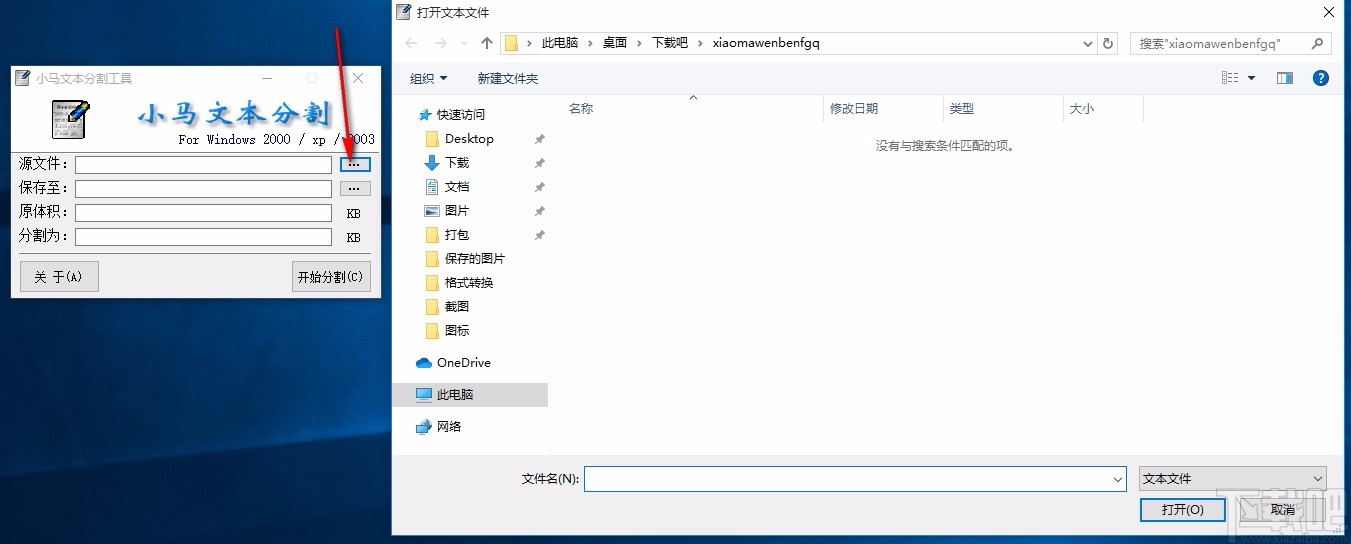Expand the 文件名 dropdown arrow
The height and width of the screenshot is (544, 1351).
[x=1119, y=479]
